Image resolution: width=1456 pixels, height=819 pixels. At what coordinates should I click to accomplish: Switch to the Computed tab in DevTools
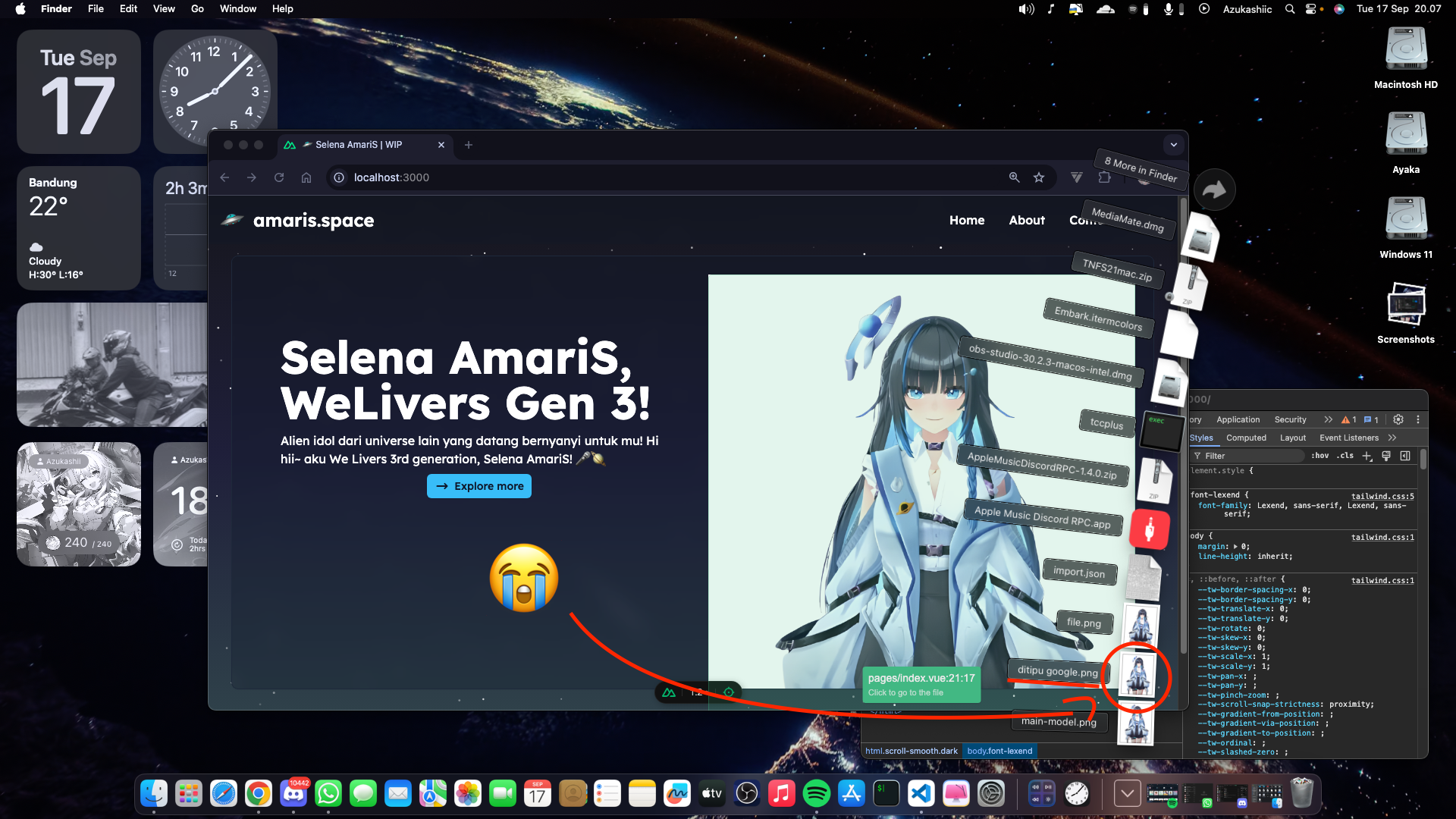point(1246,438)
